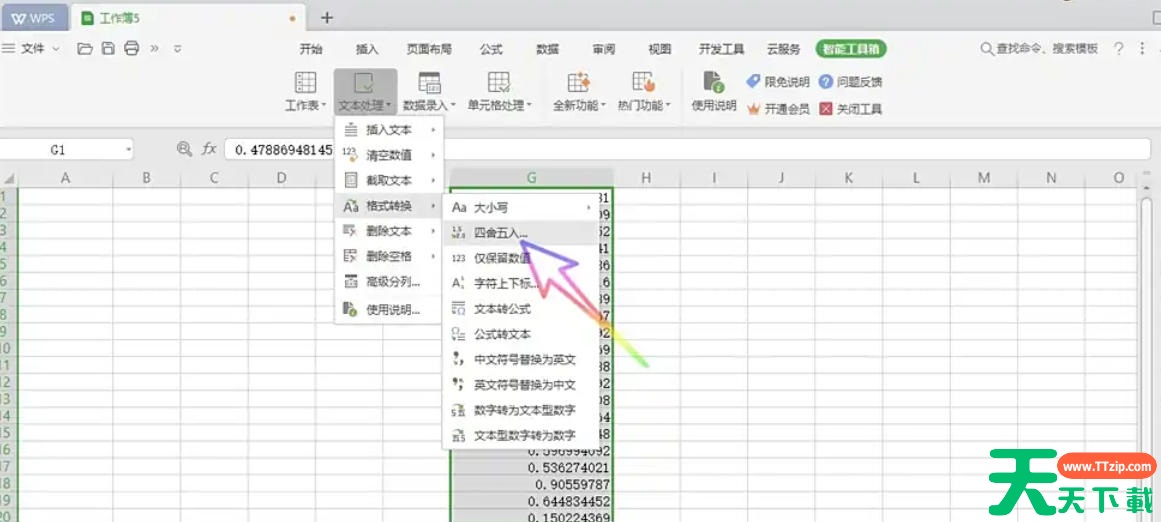This screenshot has width=1161, height=522.
Task: Switch to the 智能工具箱 tab
Action: [851, 49]
